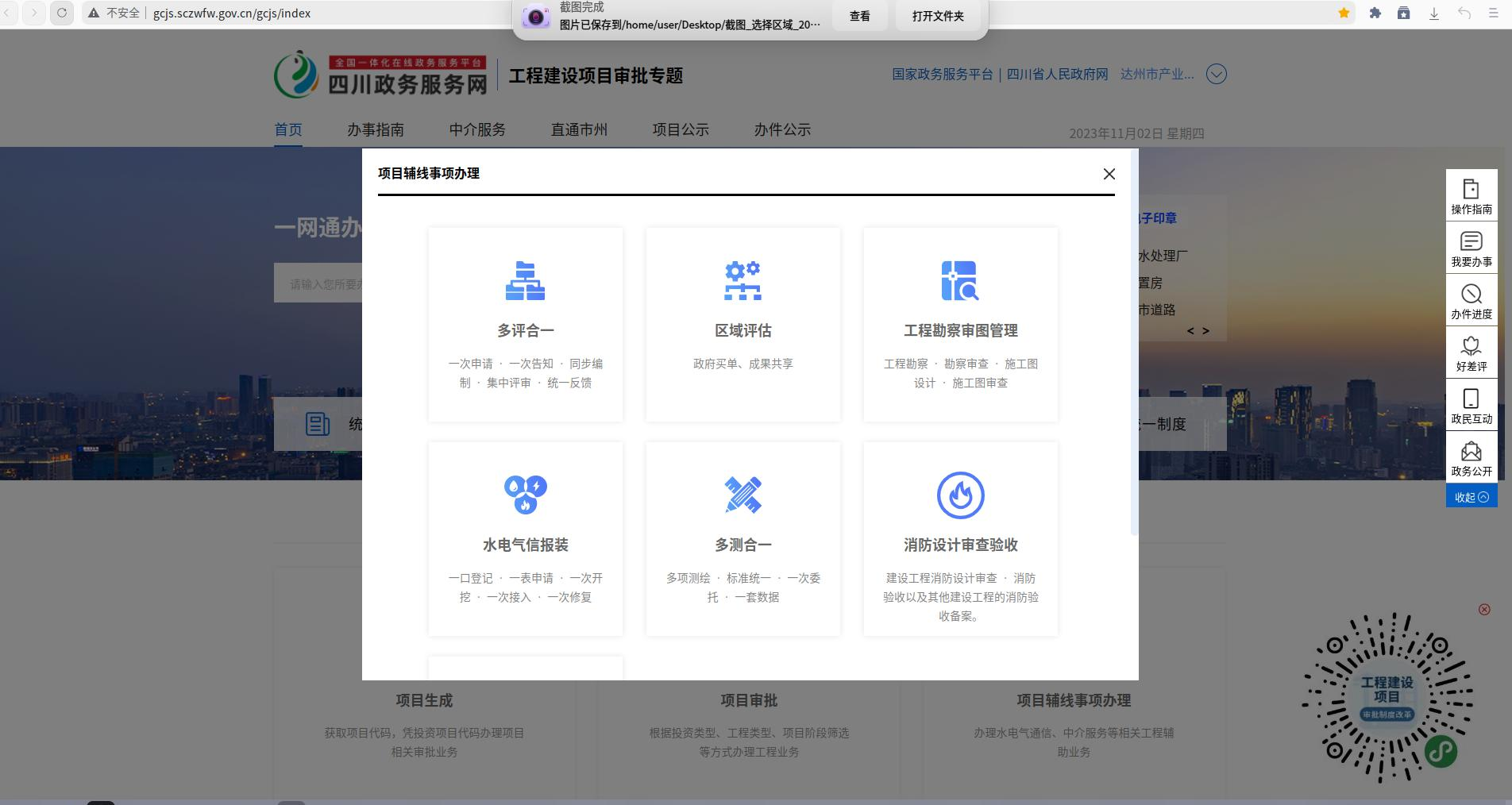This screenshot has height=805, width=1512.
Task: Open the 区域评估 gears icon
Action: 742,281
